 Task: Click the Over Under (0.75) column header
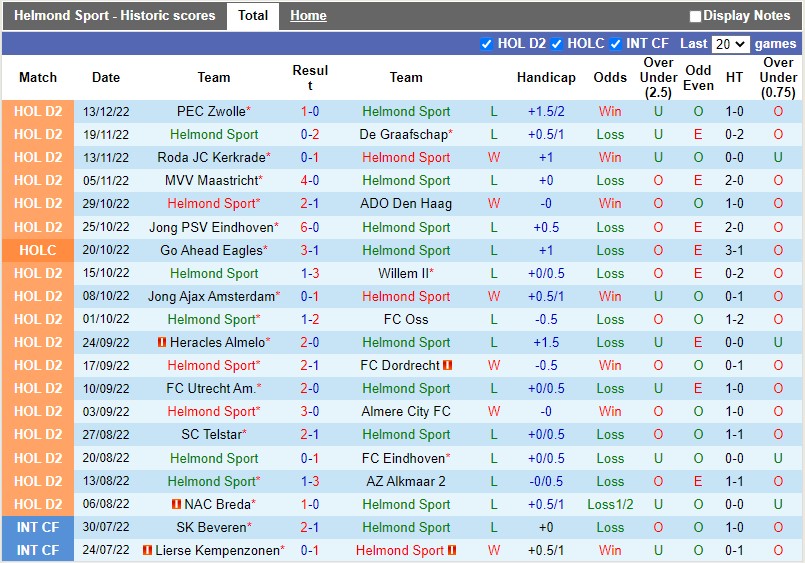pos(778,77)
